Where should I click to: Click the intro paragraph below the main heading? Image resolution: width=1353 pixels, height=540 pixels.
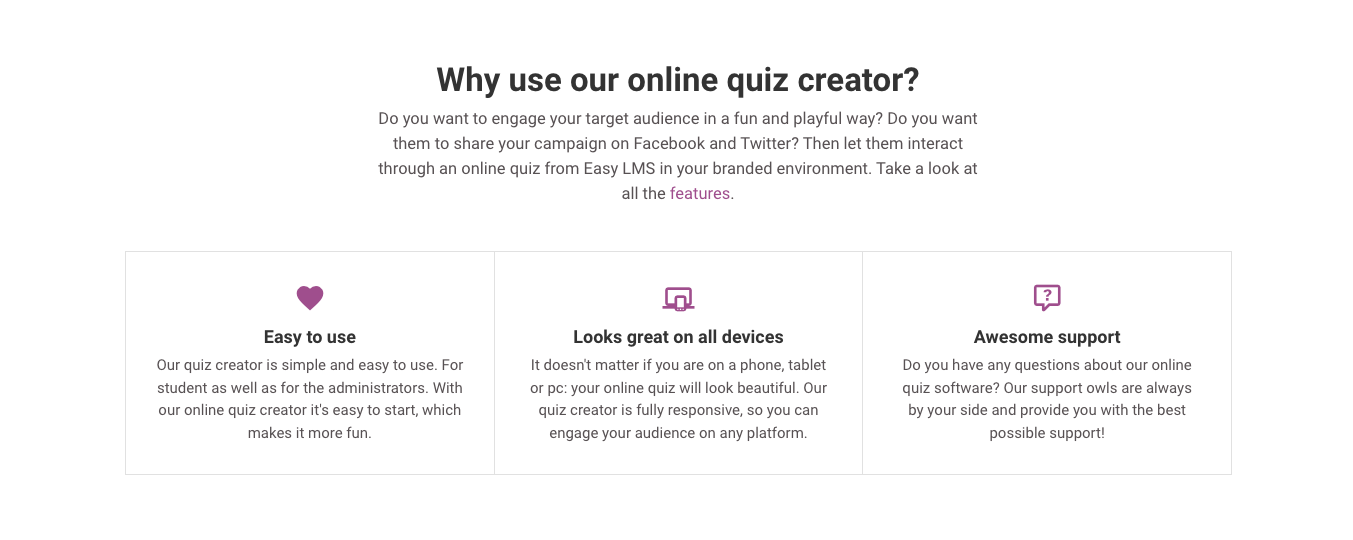pyautogui.click(x=677, y=156)
